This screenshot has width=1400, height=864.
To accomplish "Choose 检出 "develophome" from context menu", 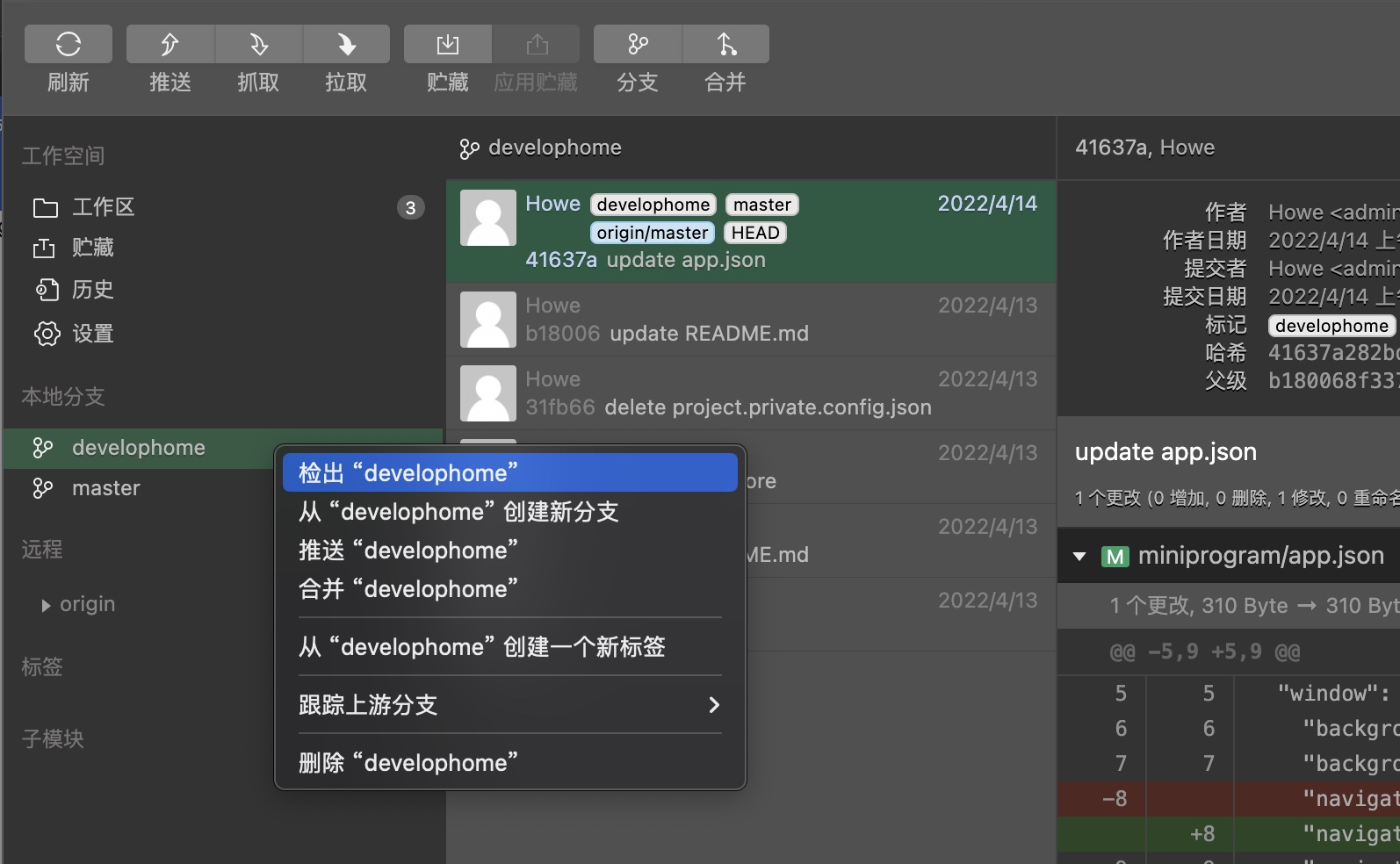I will pyautogui.click(x=509, y=473).
